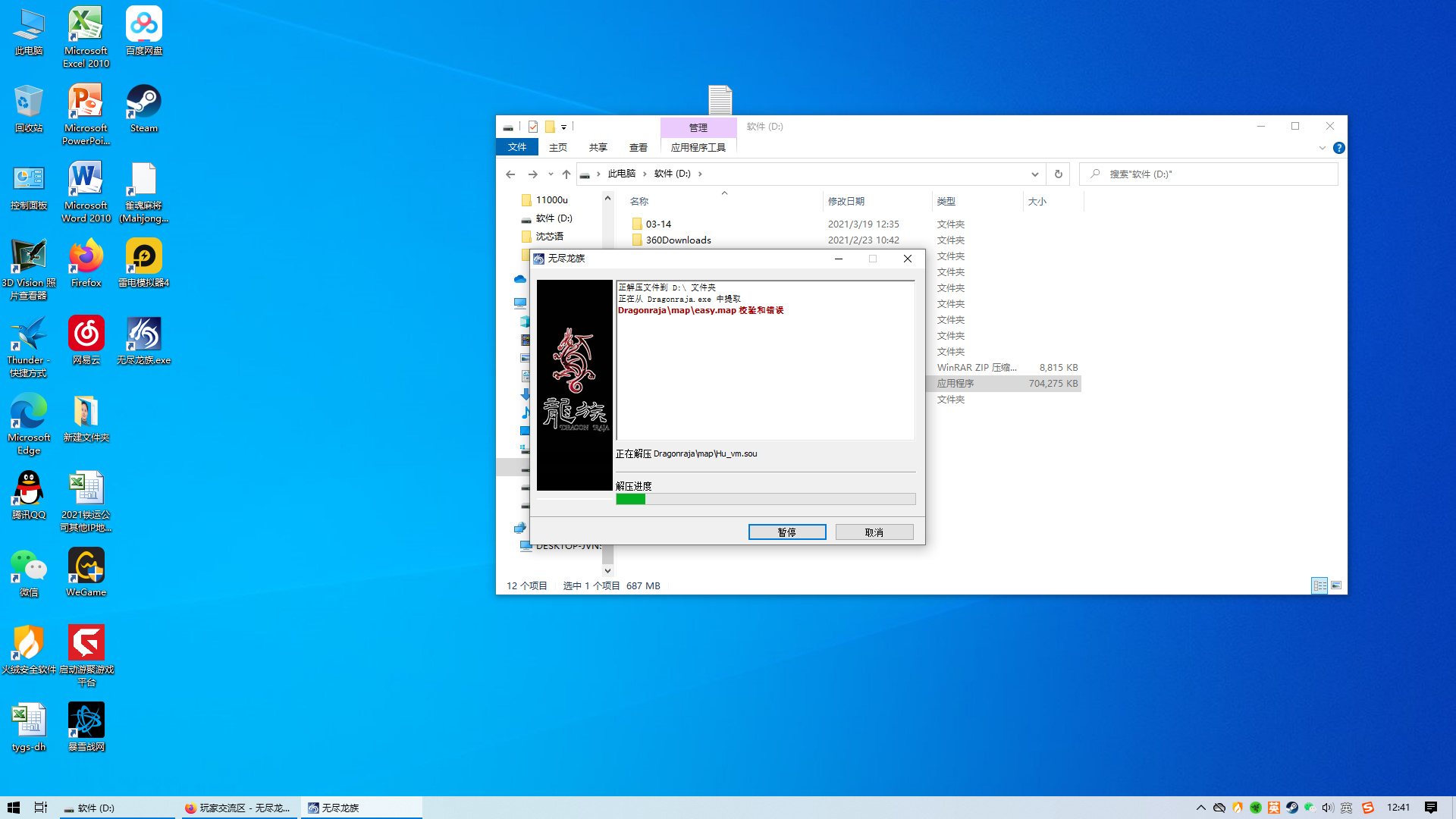
Task: Switch to the 查看 ribbon tab
Action: 639,147
